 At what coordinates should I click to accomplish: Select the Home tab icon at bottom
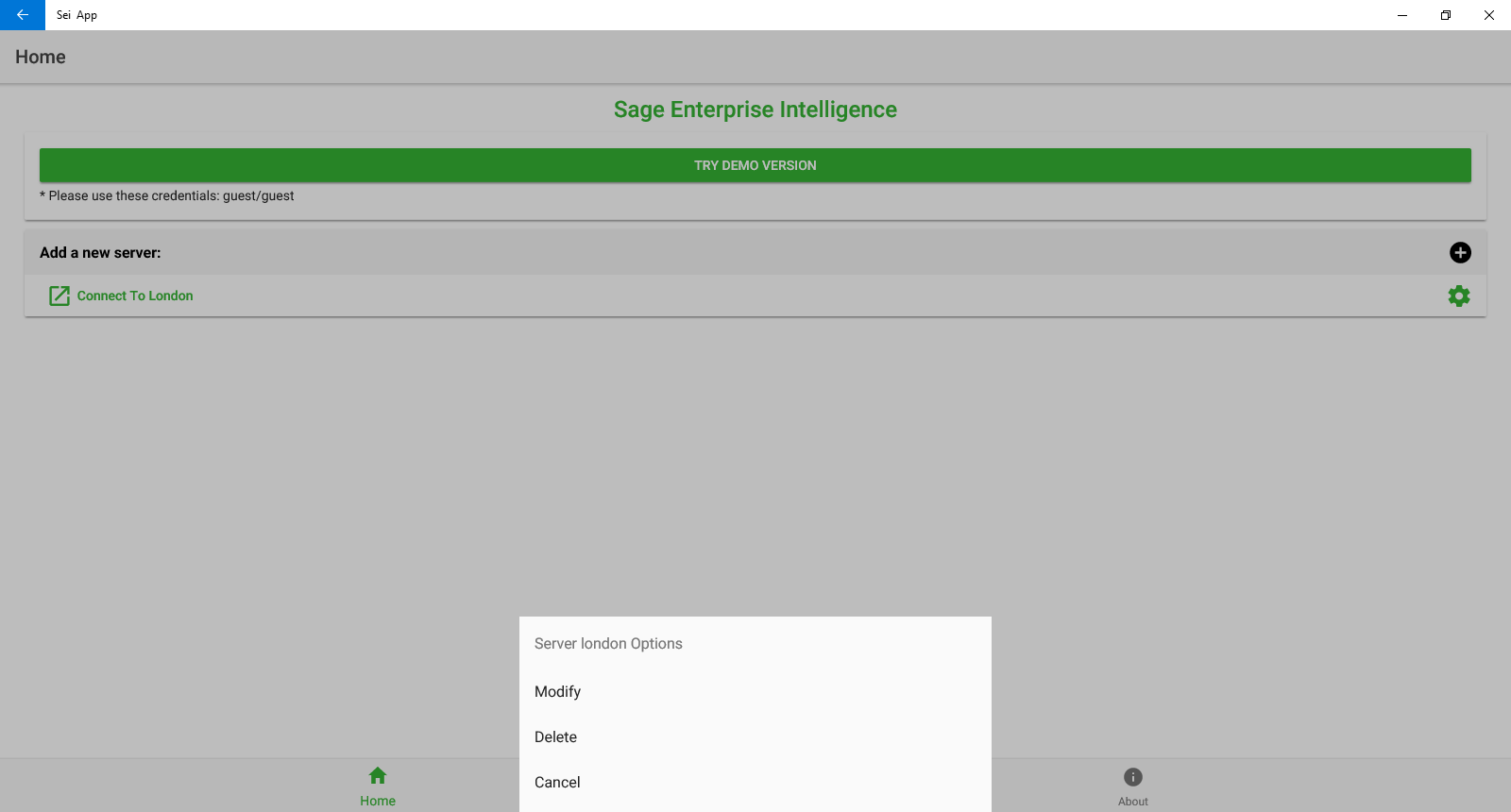[378, 775]
